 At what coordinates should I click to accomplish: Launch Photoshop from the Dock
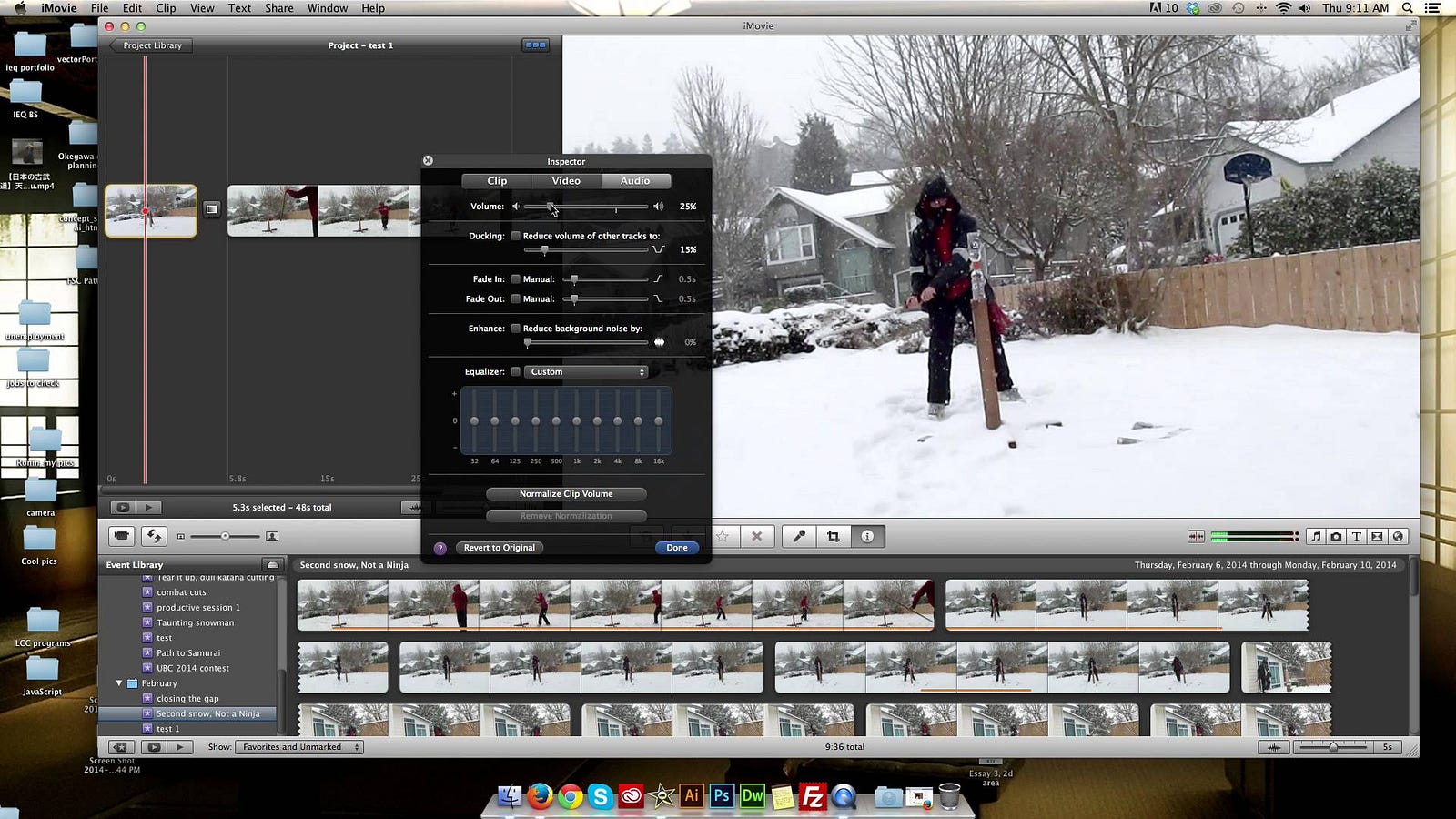722,796
